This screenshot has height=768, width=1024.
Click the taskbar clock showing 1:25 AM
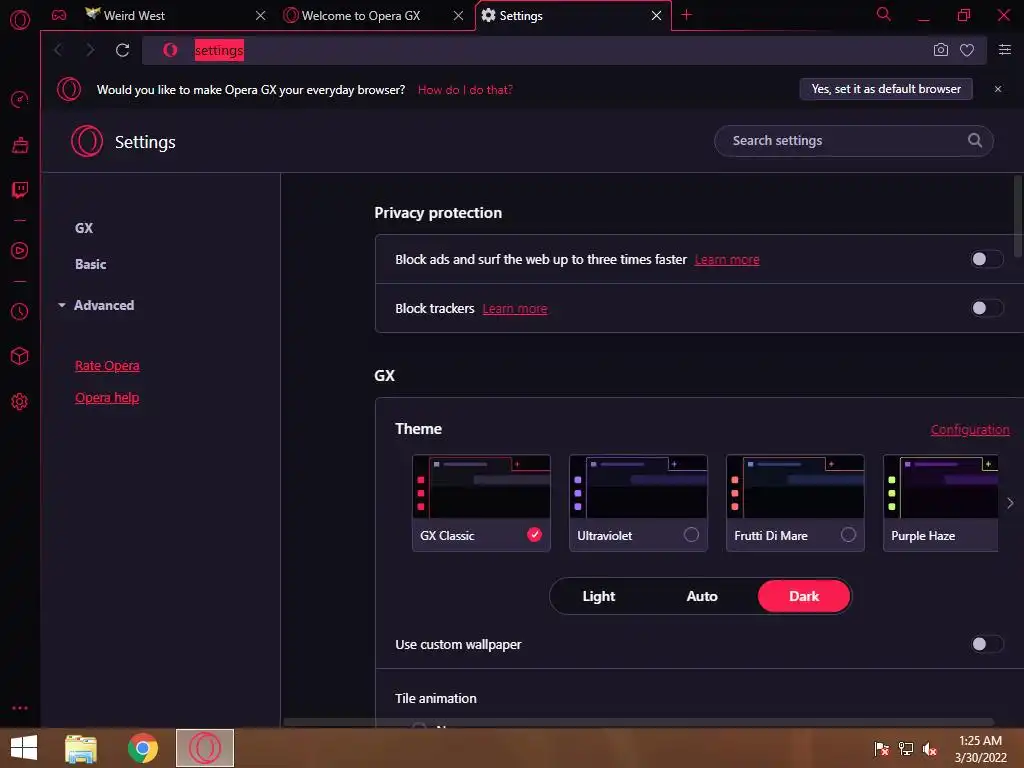980,749
